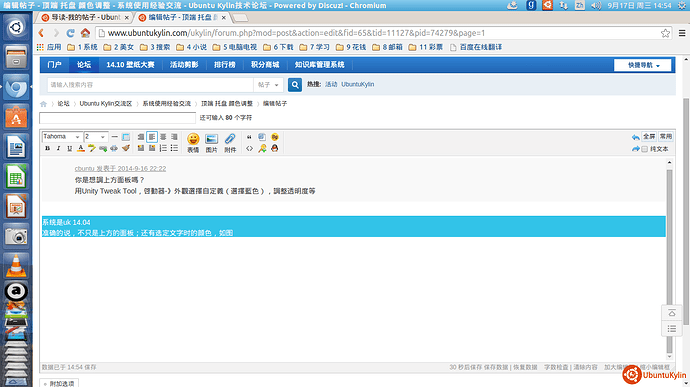Open the 附件 attachment uploader
This screenshot has height=387, width=690.
pyautogui.click(x=230, y=143)
